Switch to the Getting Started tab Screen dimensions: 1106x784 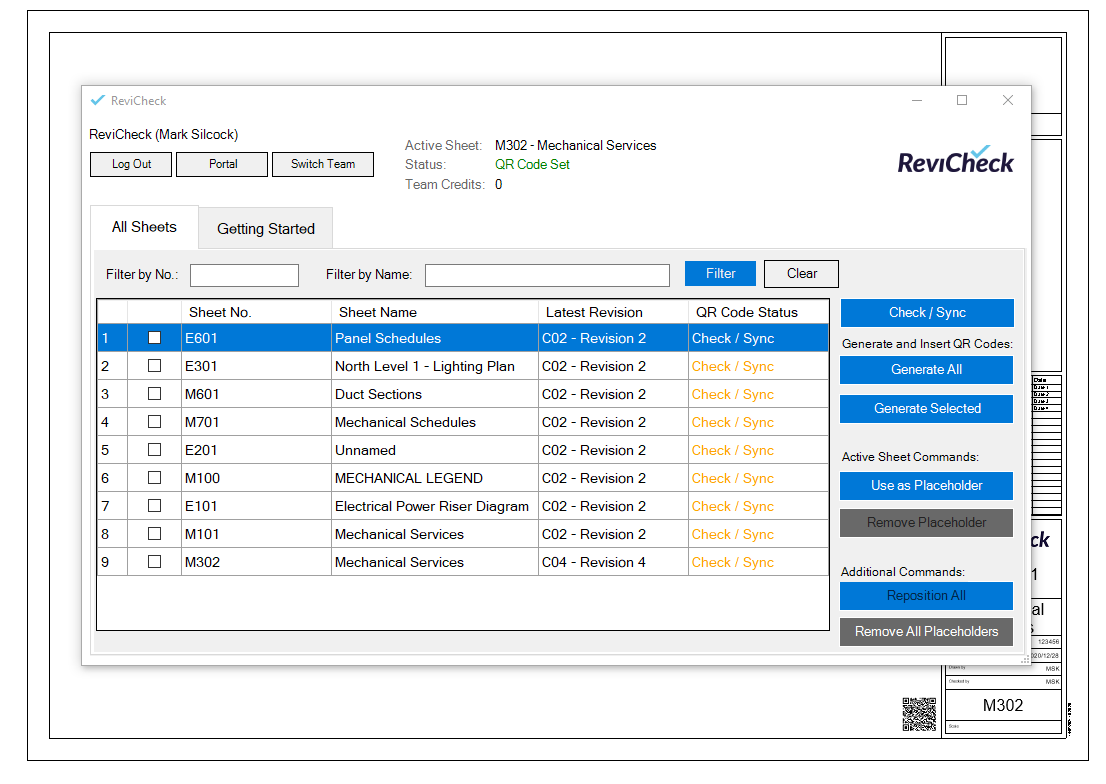pos(266,229)
